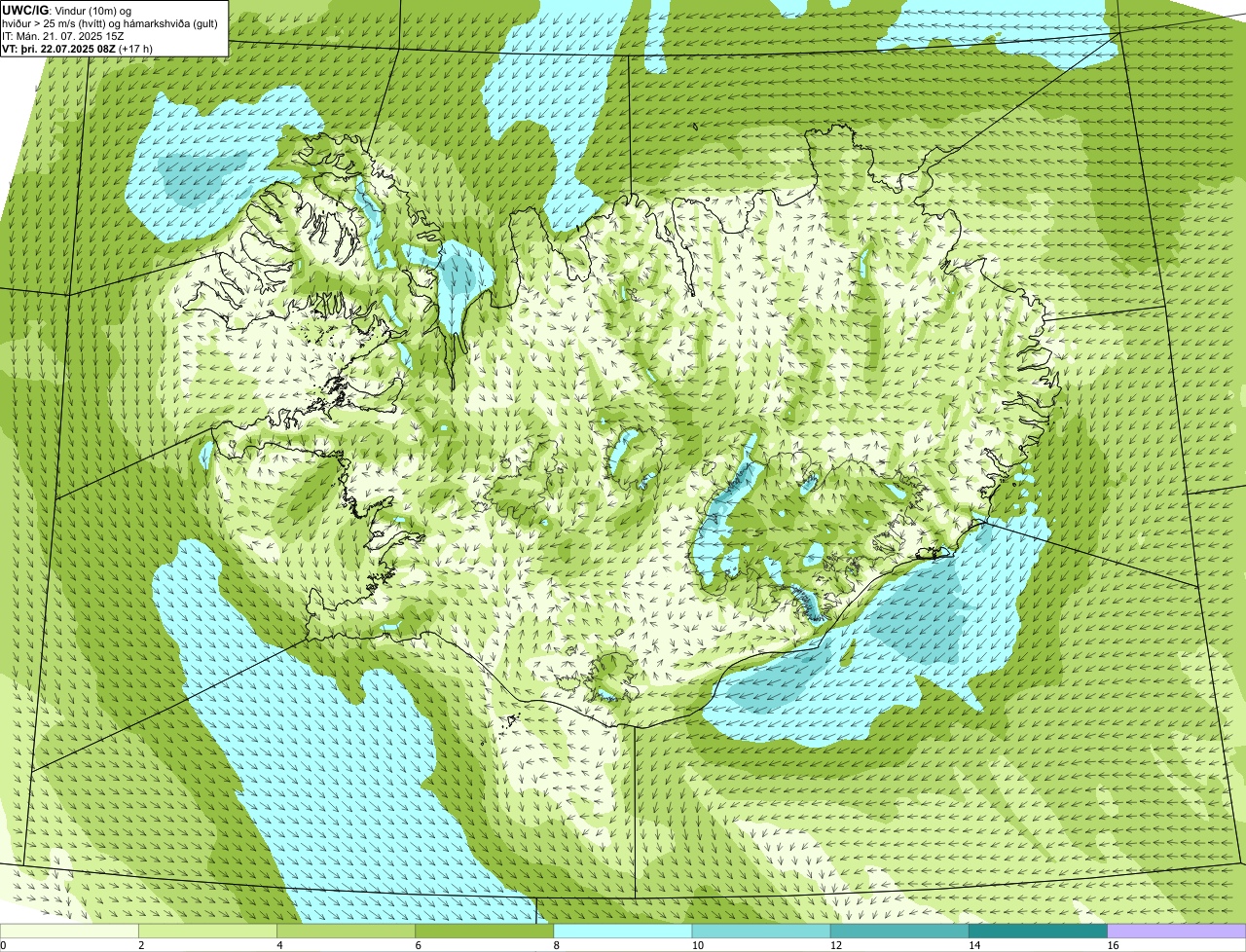Click the "UWC/IG: Vindur (10m) og" title line
Screen dimensions: 1246x952
pos(67,10)
